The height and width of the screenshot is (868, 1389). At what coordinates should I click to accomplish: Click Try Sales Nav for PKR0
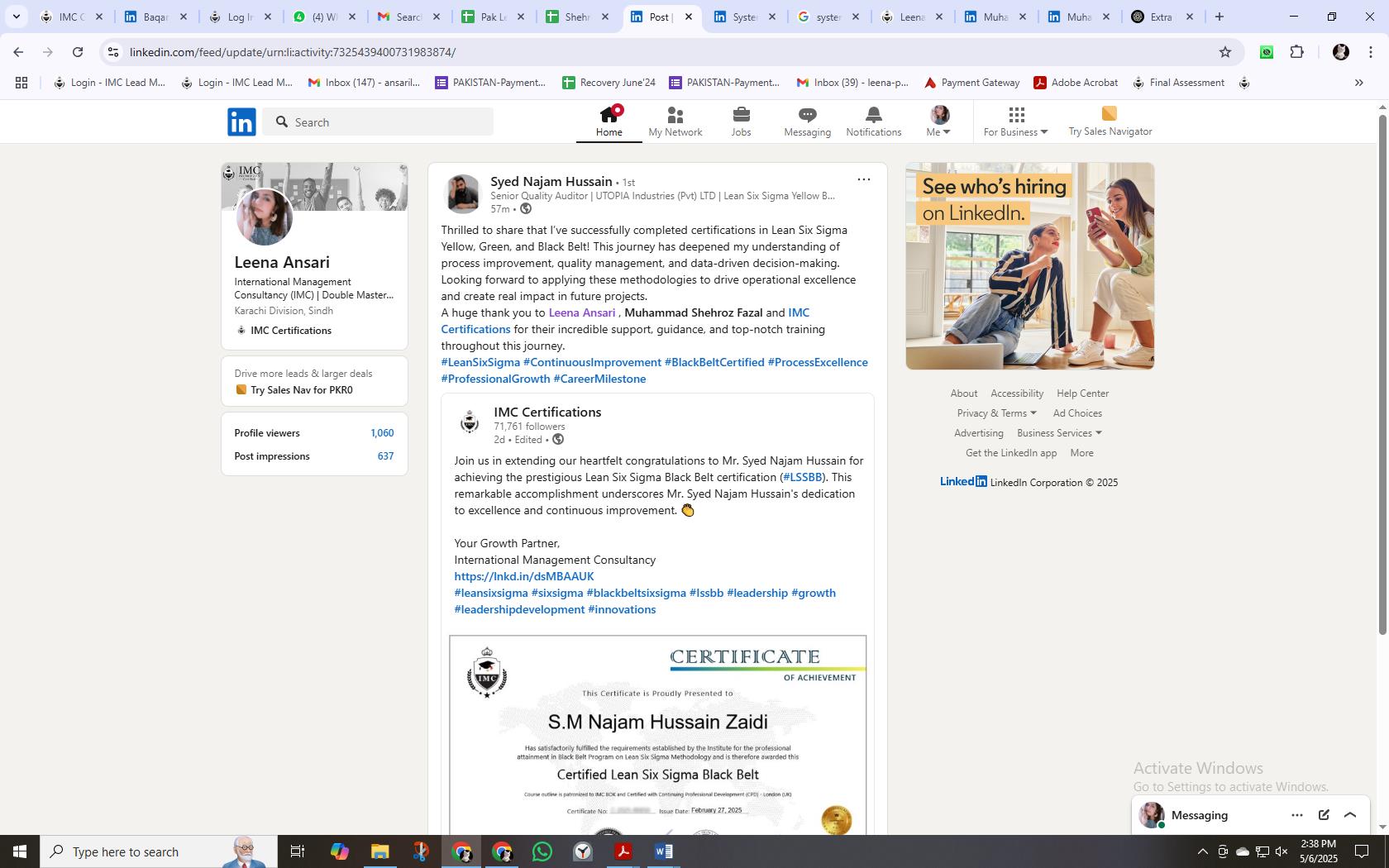[301, 389]
